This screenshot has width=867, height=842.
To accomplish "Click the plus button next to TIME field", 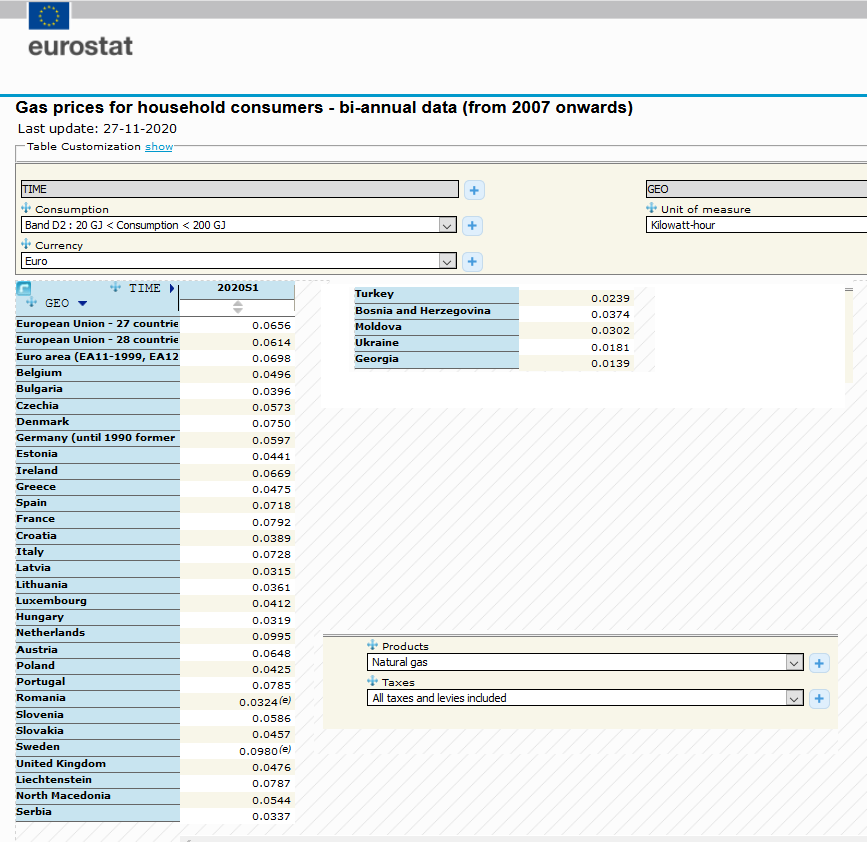I will (474, 190).
